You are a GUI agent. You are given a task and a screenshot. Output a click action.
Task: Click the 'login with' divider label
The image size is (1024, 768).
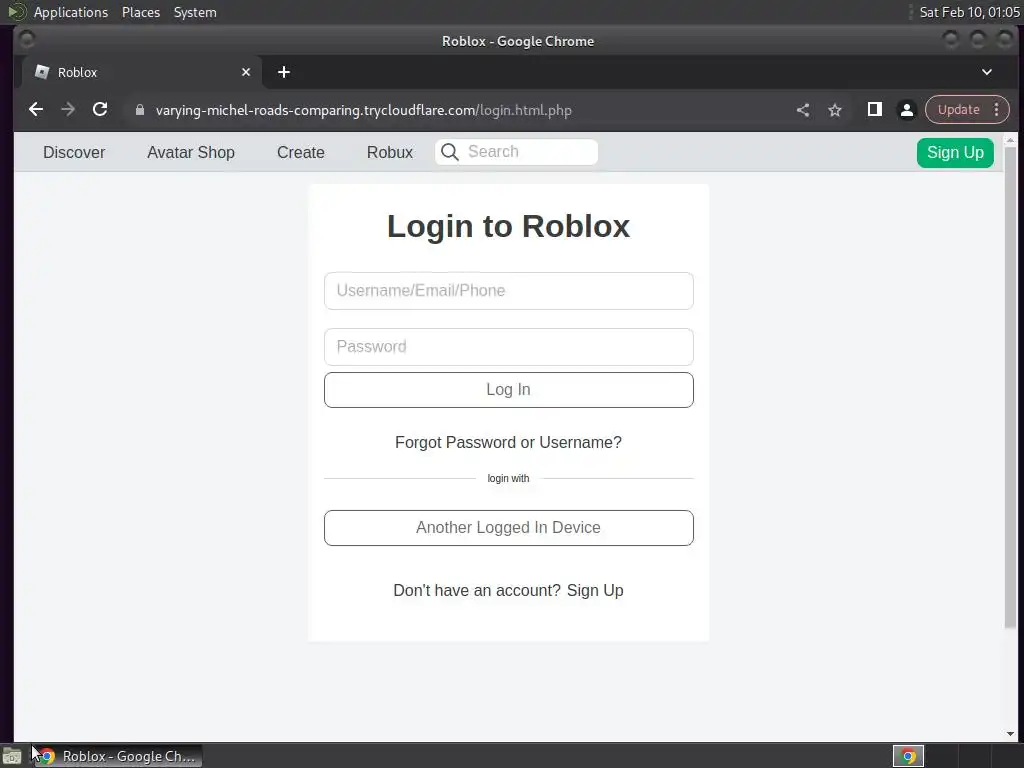pyautogui.click(x=508, y=479)
